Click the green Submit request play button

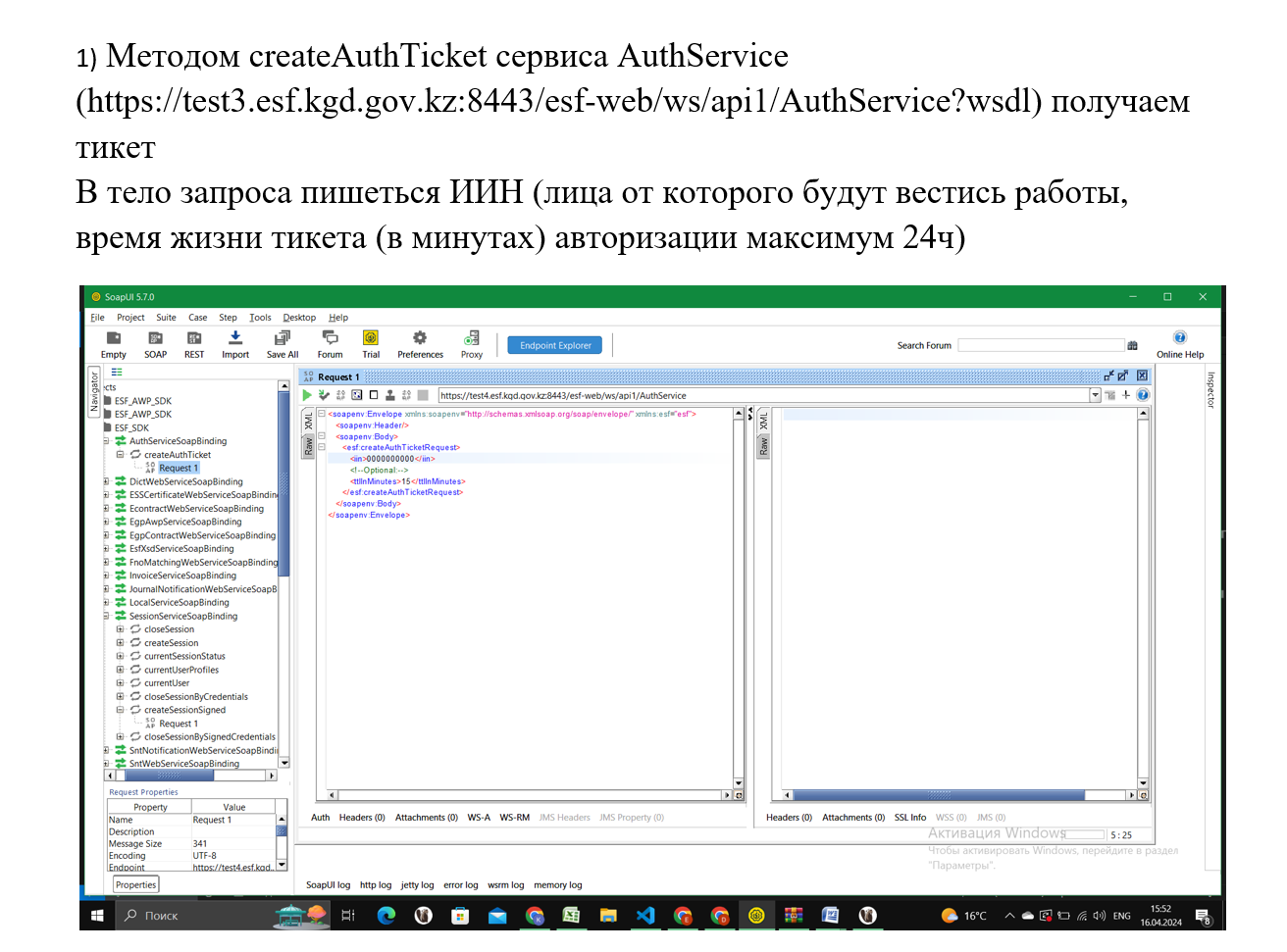pyautogui.click(x=307, y=395)
